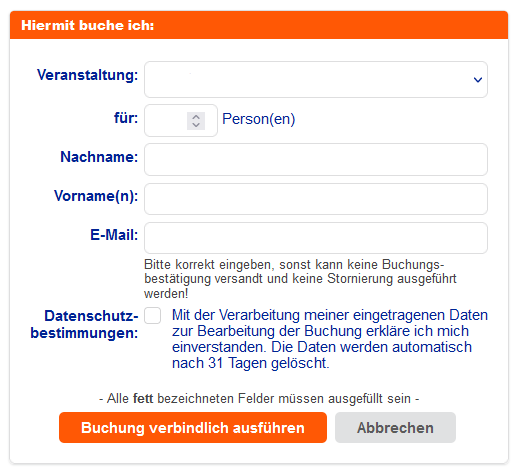The width and height of the screenshot is (526, 476).
Task: Click the 'Hiermit buche ich:' header bar
Action: 259,25
